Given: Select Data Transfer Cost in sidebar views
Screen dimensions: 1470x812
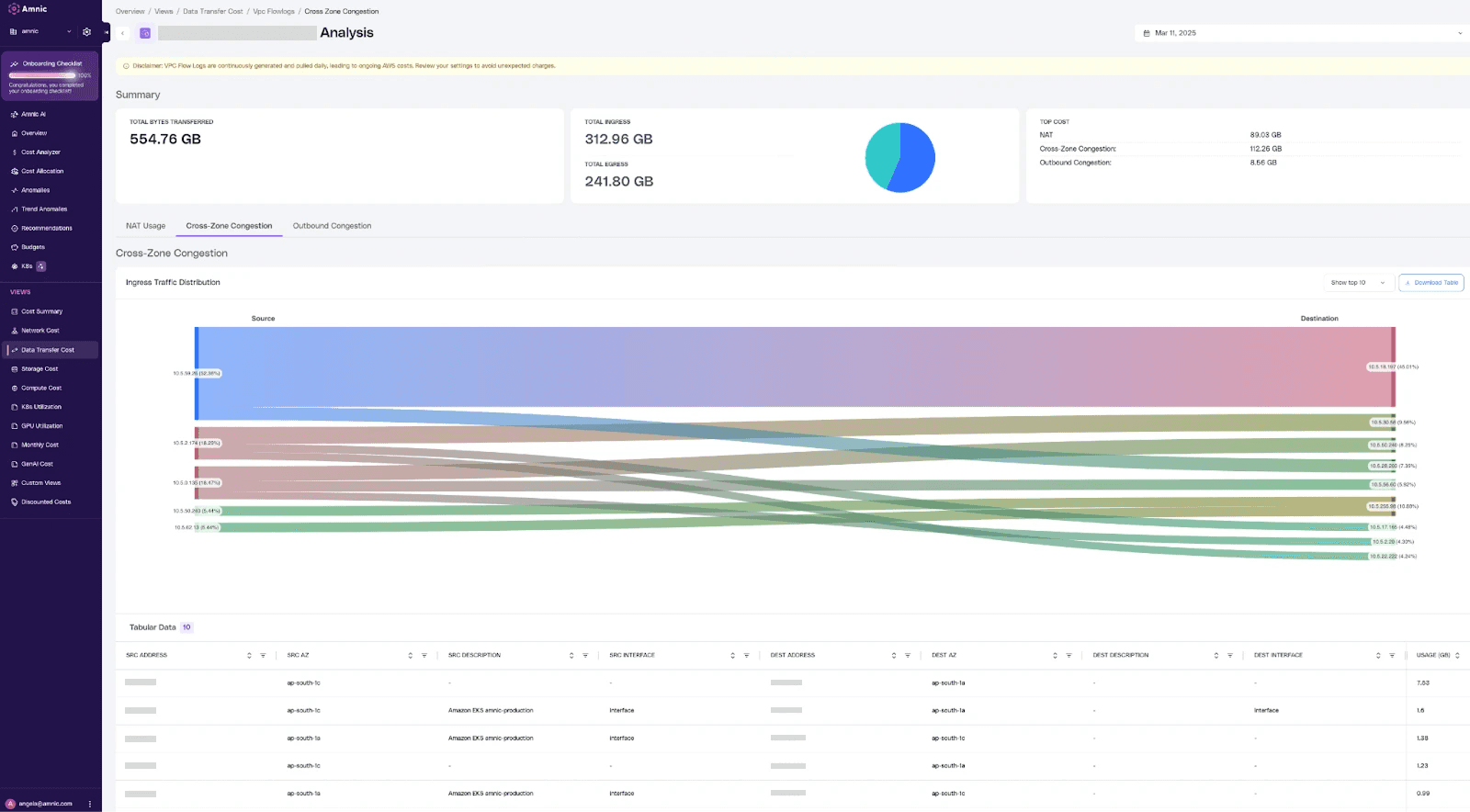Looking at the screenshot, I should pyautogui.click(x=48, y=350).
